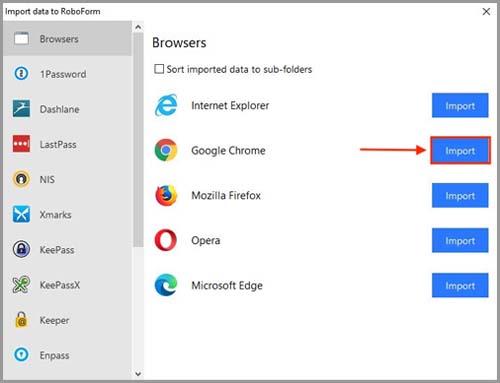Open the Xmarks icon entry
500x383 pixels.
[x=21, y=214]
